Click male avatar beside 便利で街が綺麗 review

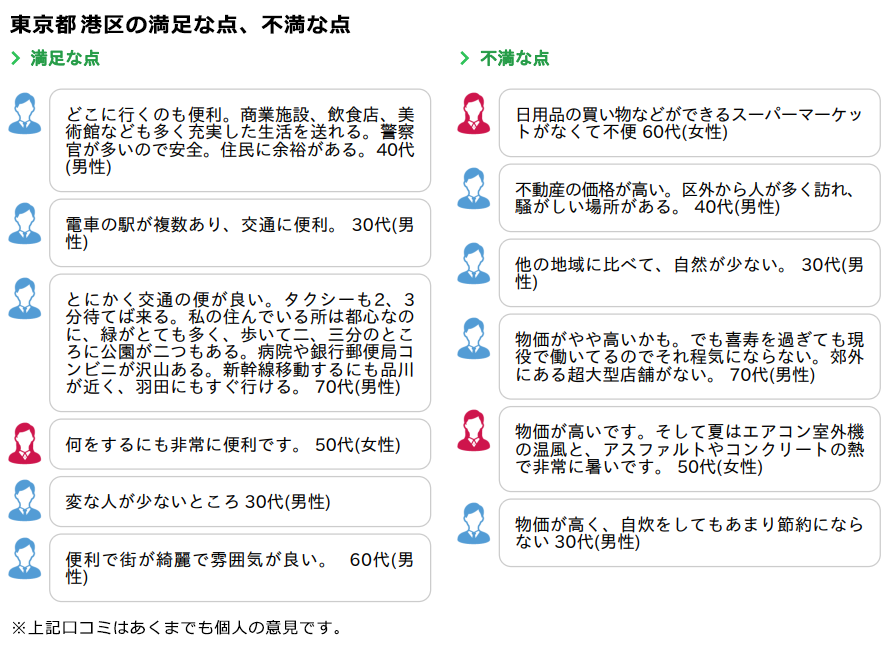click(x=24, y=558)
